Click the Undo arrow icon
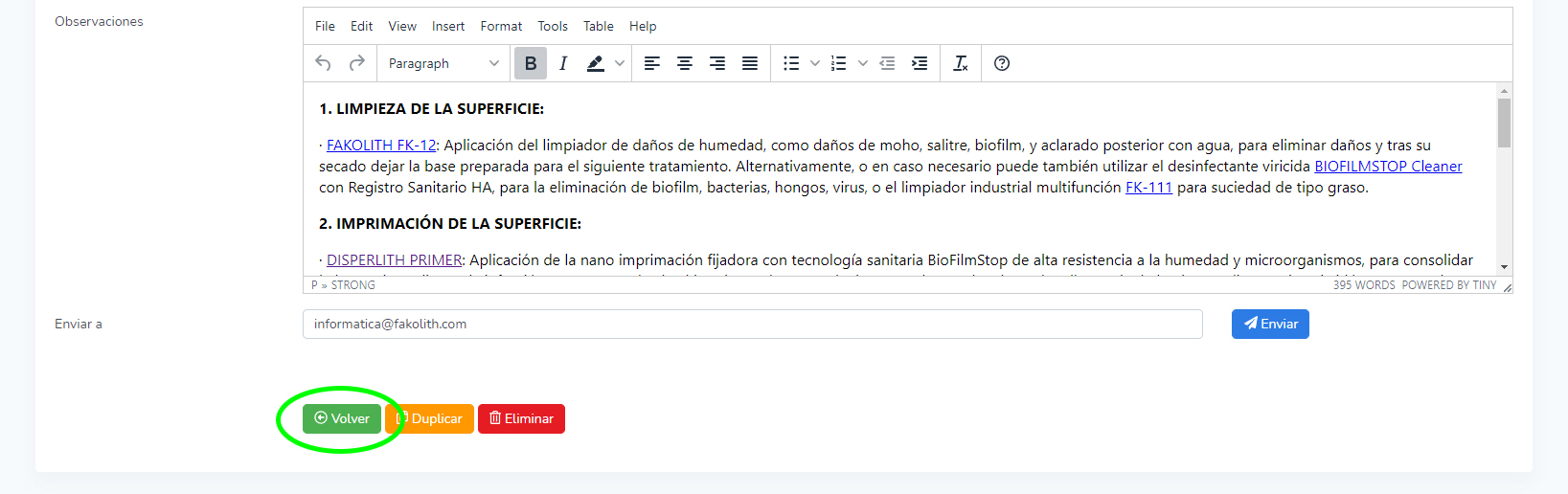 (324, 63)
